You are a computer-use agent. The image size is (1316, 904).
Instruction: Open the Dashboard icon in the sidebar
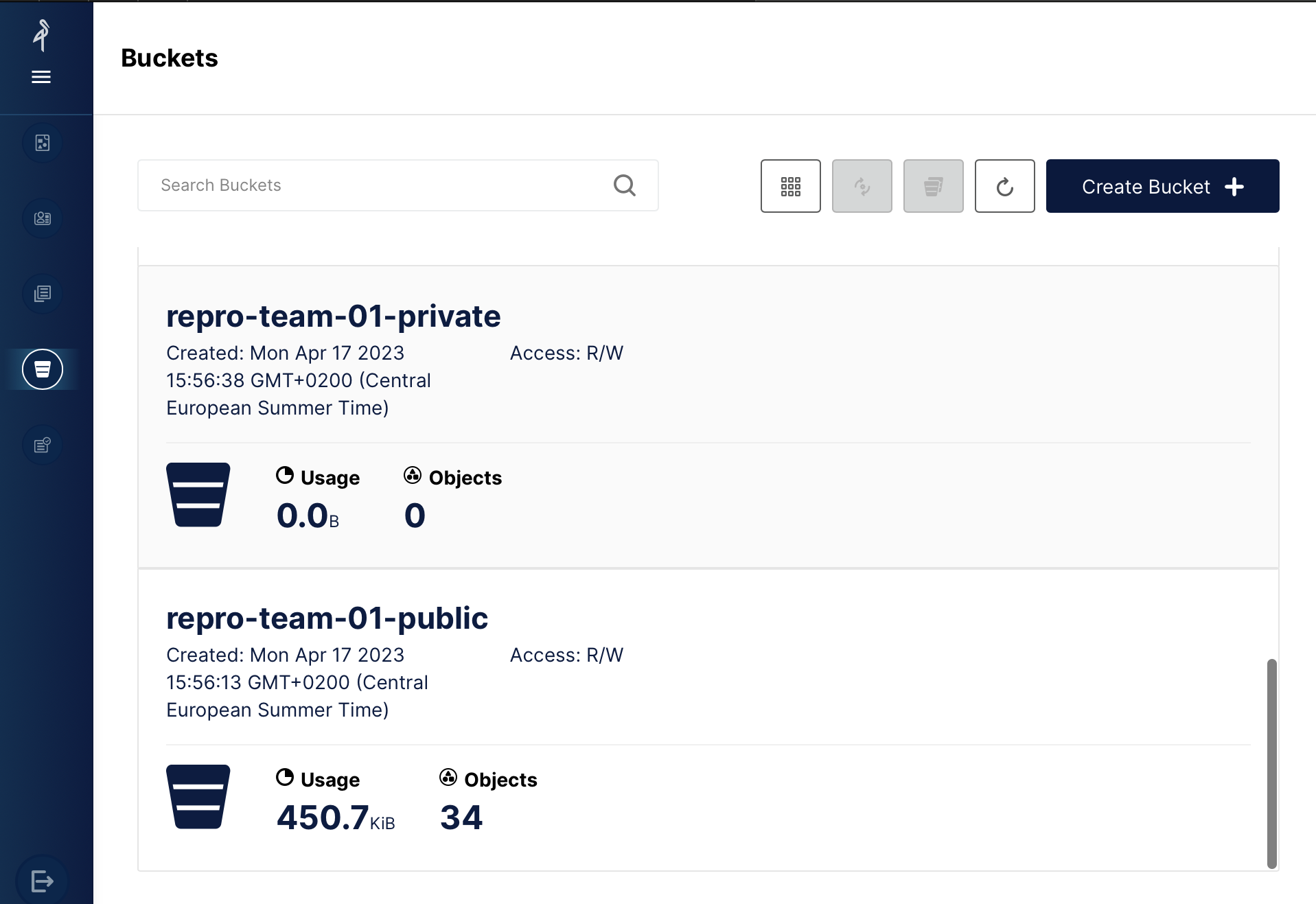(x=43, y=143)
